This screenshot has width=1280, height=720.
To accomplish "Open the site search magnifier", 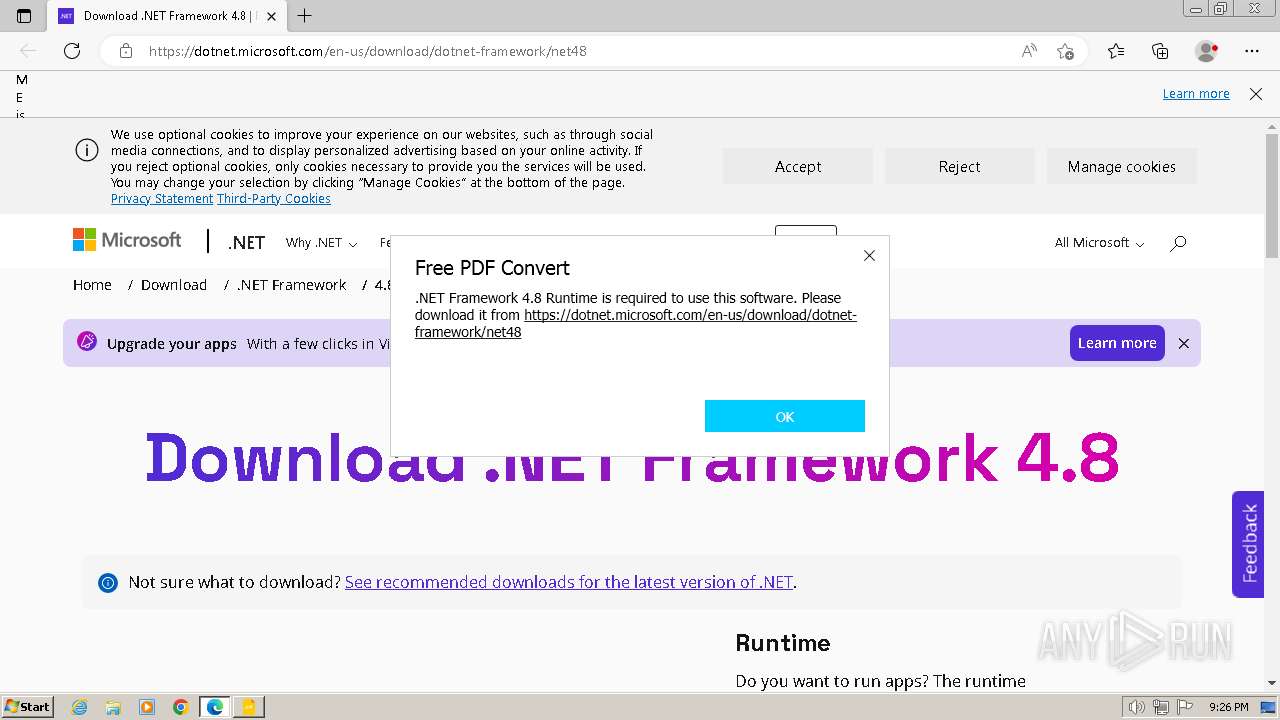I will tap(1178, 242).
